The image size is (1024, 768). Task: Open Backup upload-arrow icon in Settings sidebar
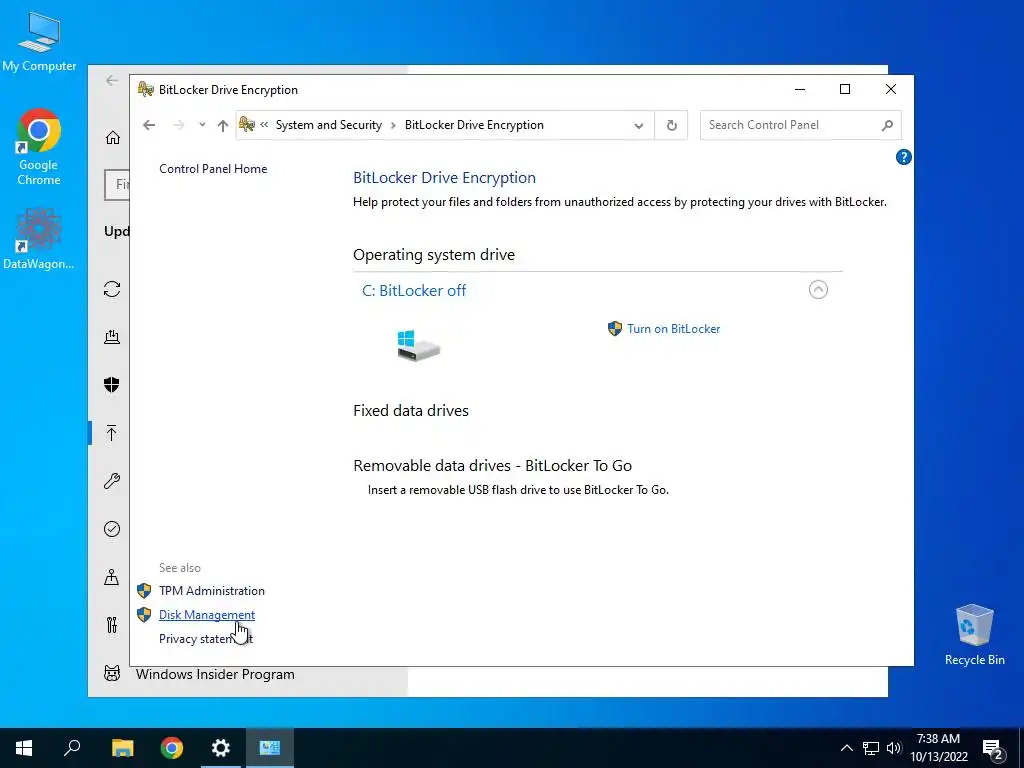coord(112,432)
